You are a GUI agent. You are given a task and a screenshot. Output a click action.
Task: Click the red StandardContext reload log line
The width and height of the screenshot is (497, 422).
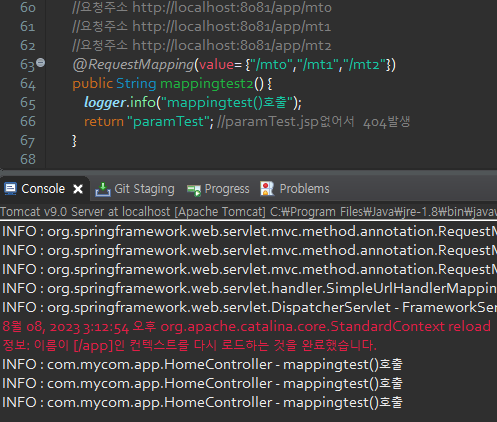(247, 327)
